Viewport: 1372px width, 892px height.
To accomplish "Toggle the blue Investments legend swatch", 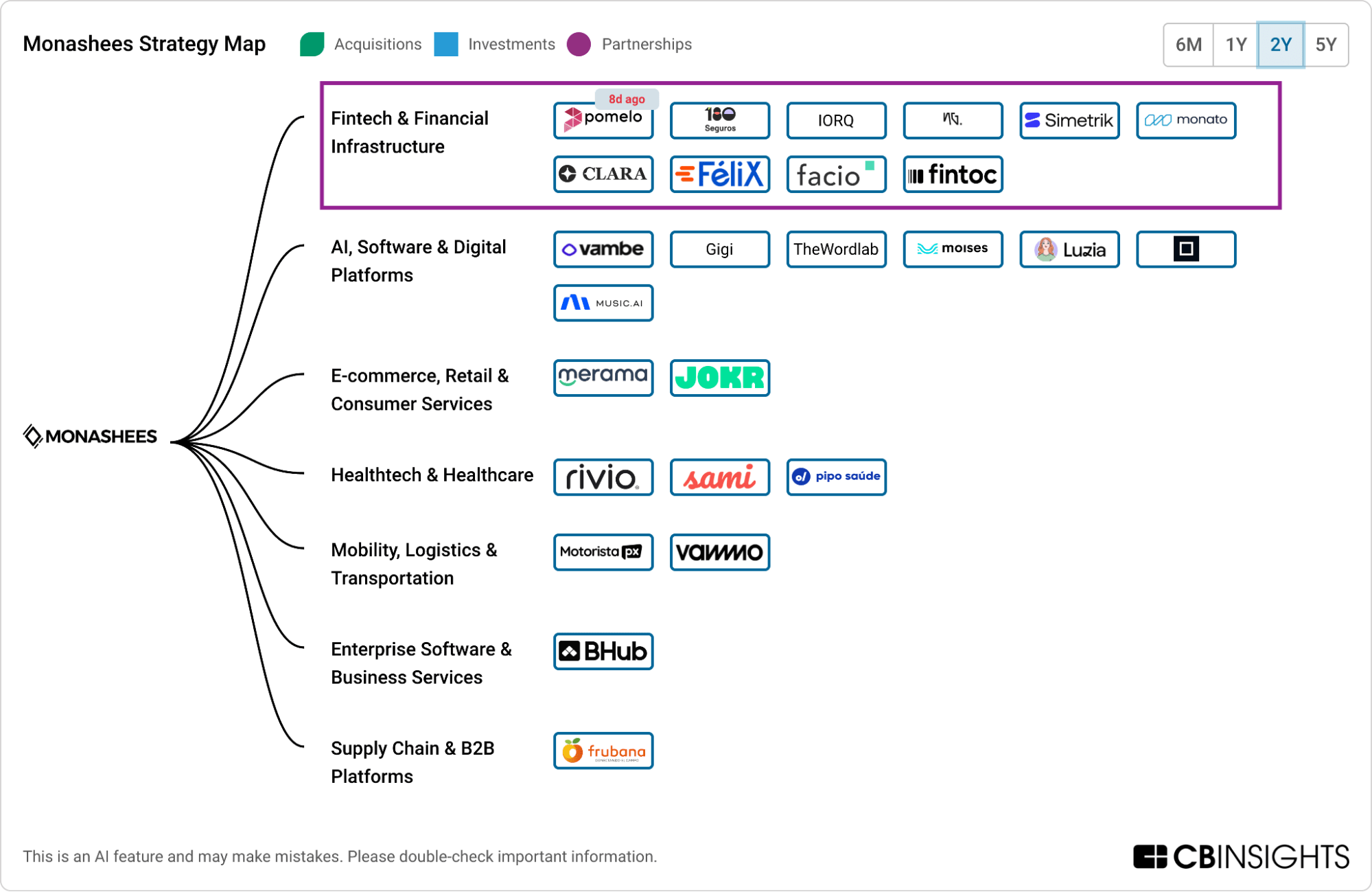I will 446,45.
